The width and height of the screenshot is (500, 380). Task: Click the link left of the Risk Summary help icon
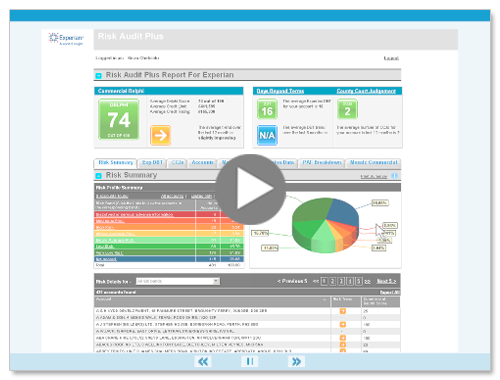coord(374,176)
